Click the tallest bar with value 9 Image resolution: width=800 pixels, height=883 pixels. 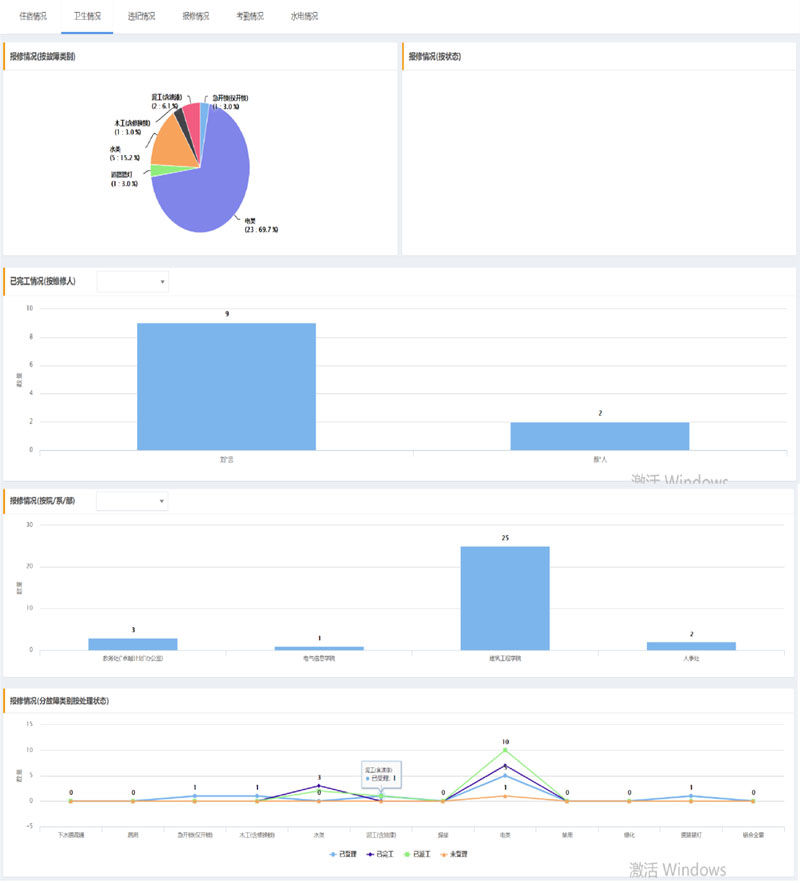(x=226, y=386)
